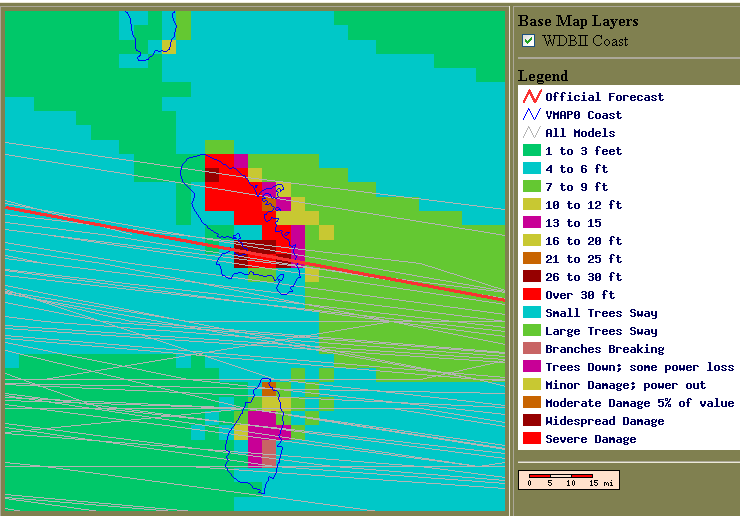
Task: Click the Moderate Damage 5% of value label
Action: [x=640, y=403]
